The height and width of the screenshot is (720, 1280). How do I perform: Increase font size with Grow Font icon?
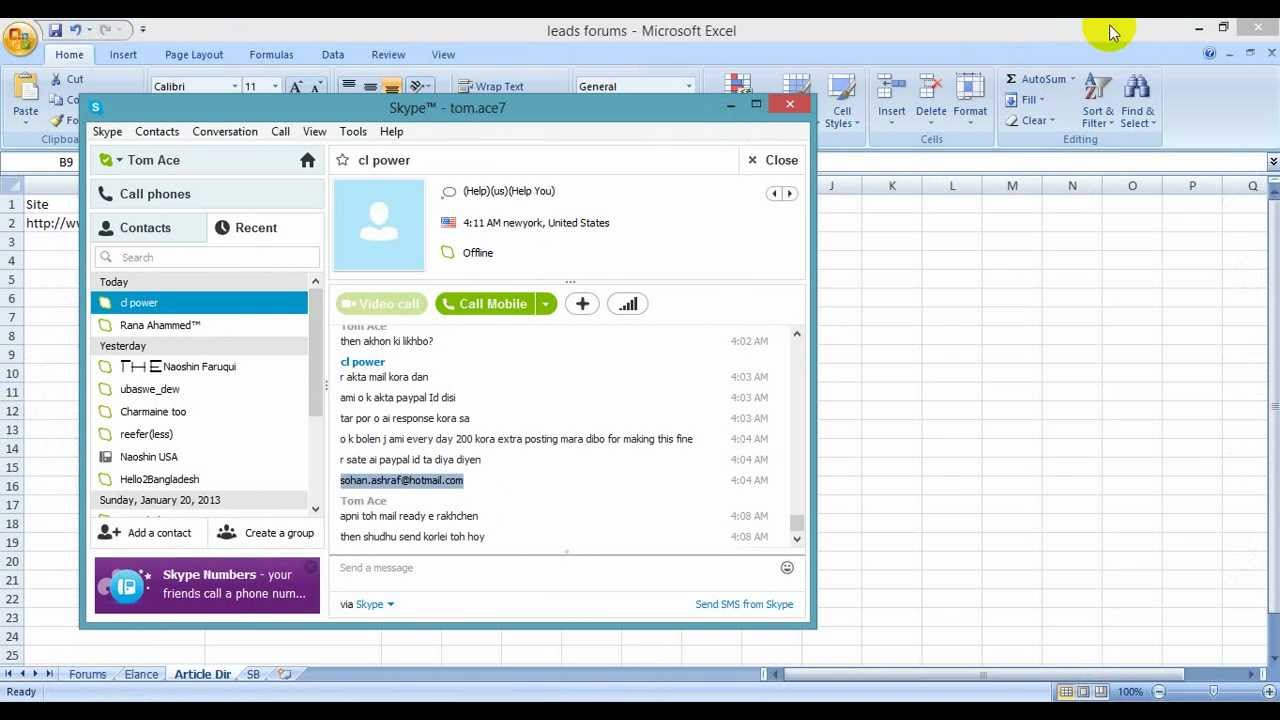(296, 87)
